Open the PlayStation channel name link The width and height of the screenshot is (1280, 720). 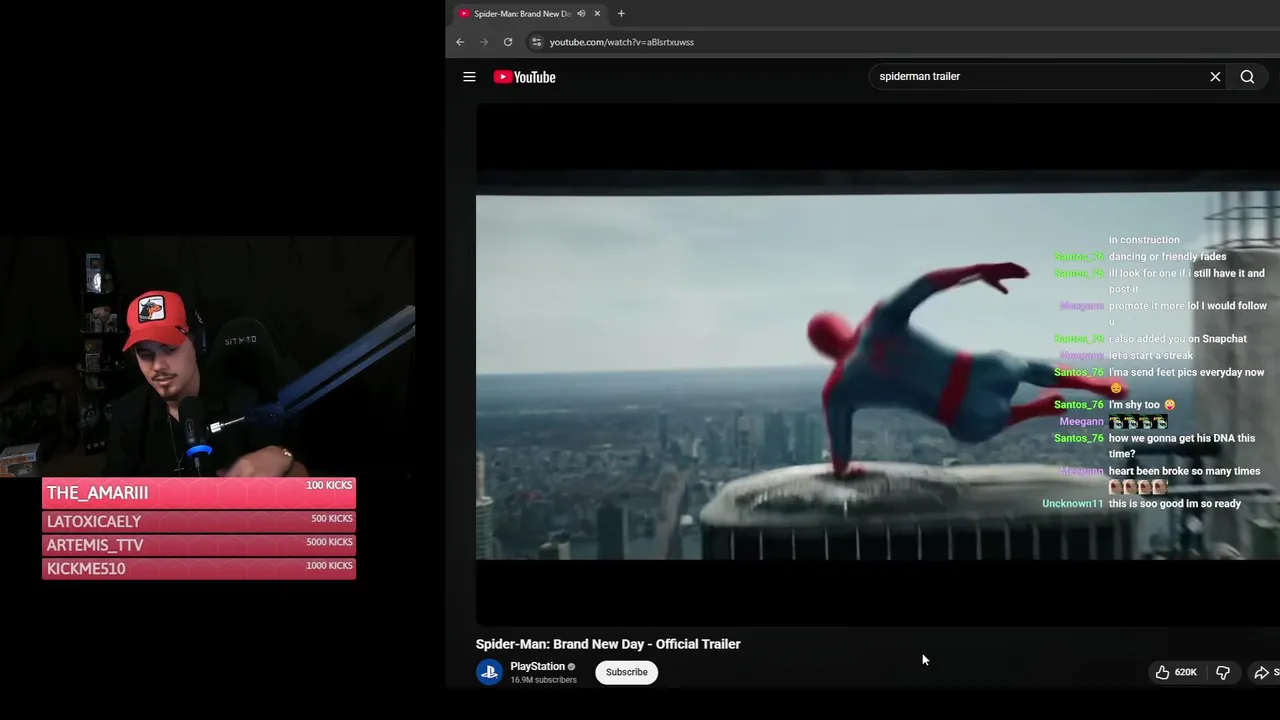(x=537, y=666)
